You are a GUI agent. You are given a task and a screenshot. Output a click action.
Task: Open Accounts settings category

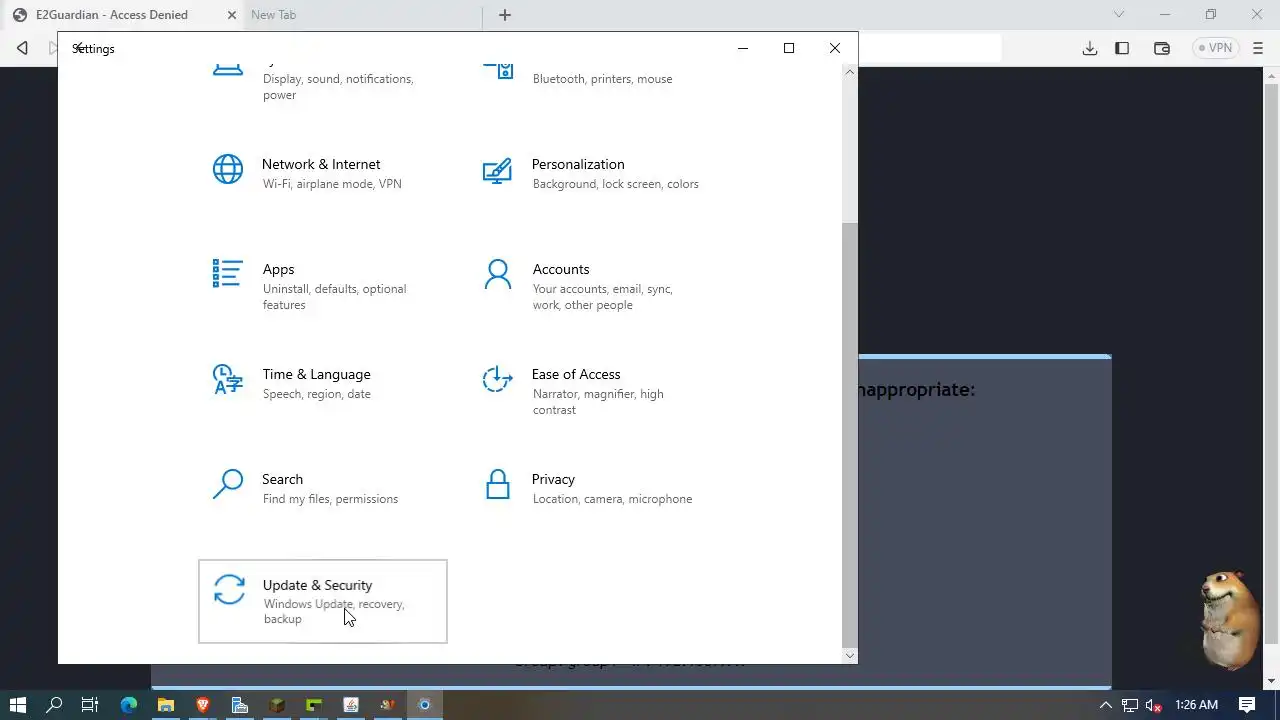[592, 286]
